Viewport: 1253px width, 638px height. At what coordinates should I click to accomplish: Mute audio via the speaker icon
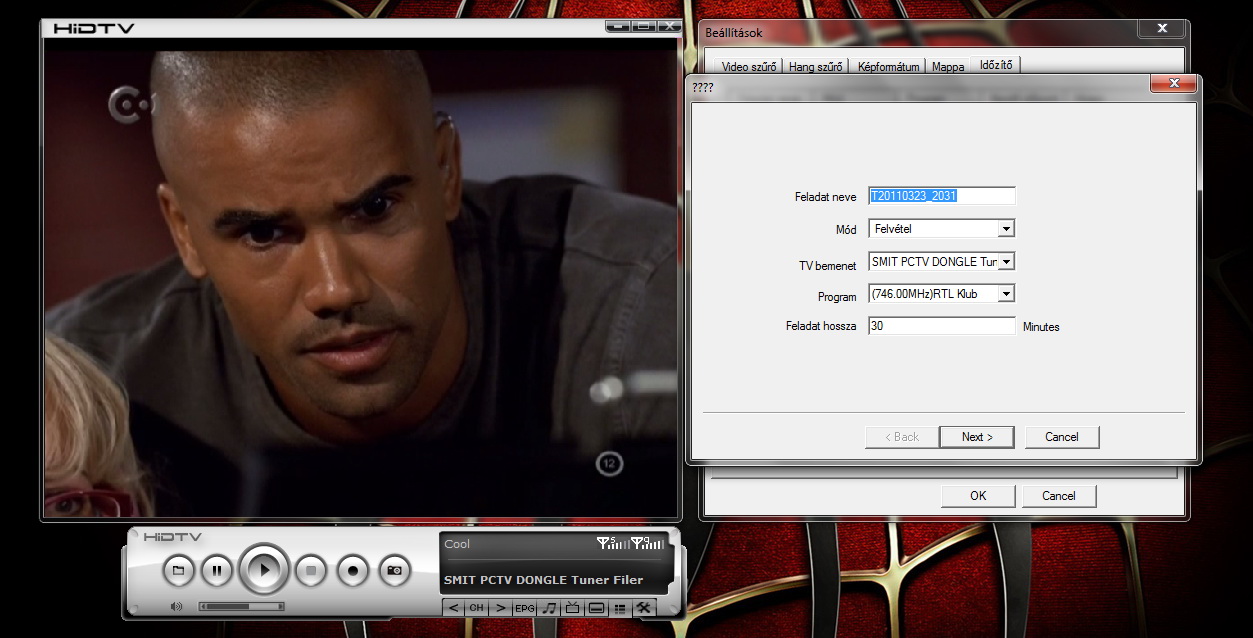coord(177,606)
